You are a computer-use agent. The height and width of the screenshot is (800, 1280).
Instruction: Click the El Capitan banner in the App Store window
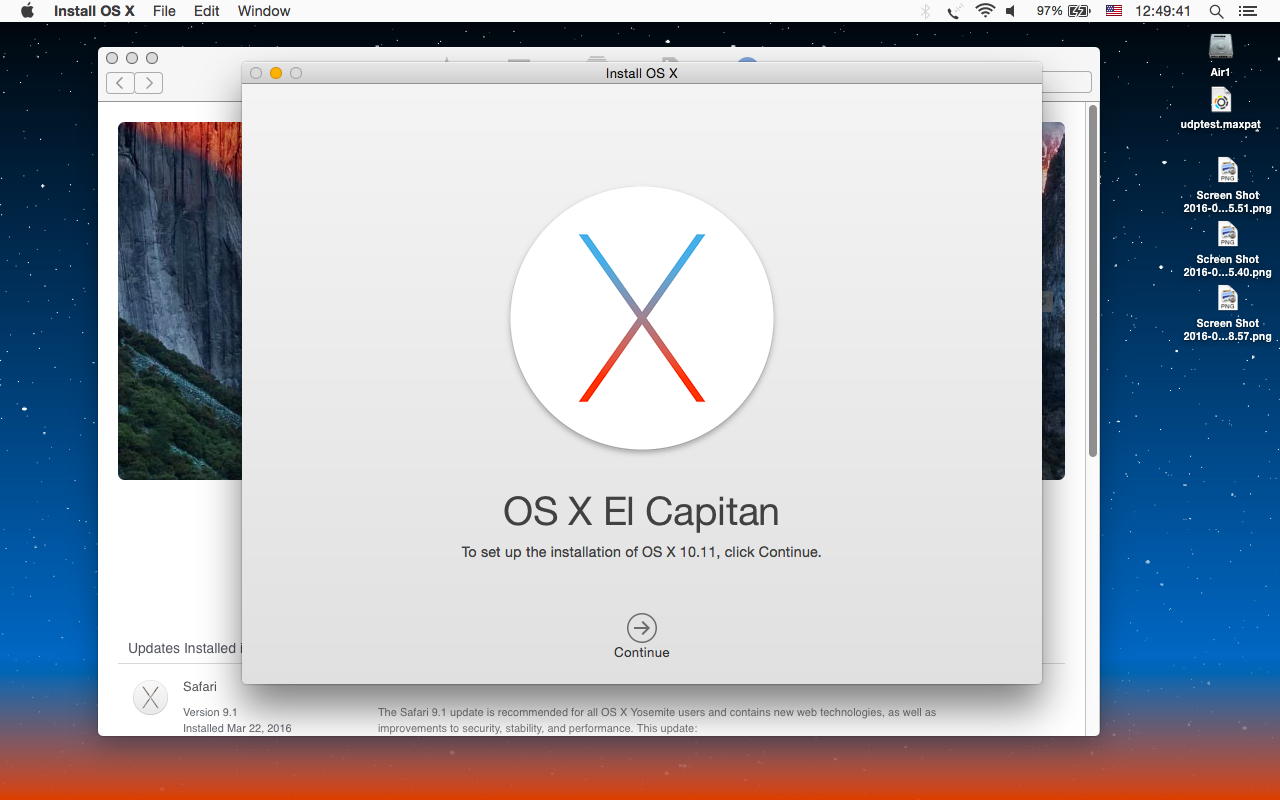(x=180, y=301)
